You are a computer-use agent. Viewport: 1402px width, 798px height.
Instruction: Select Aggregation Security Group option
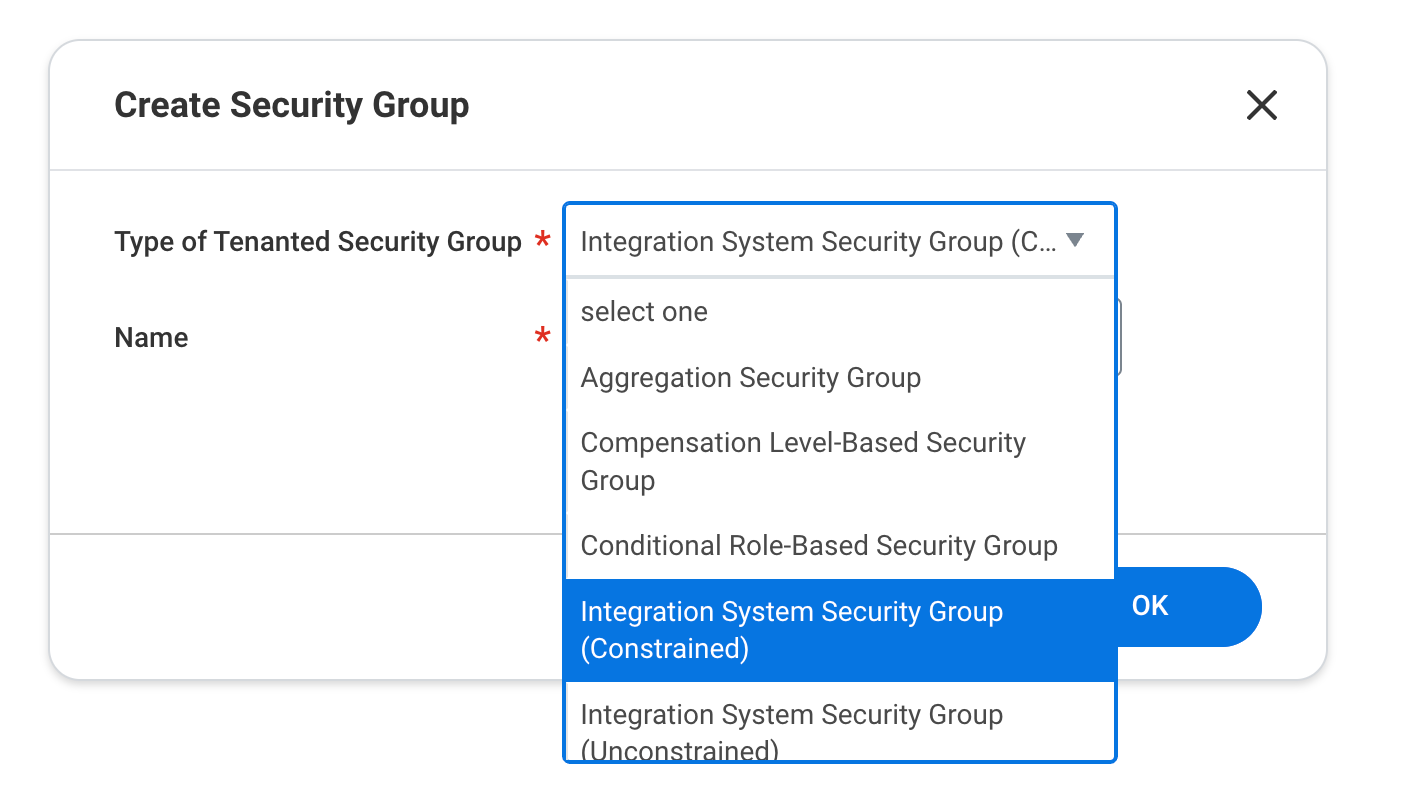(750, 378)
